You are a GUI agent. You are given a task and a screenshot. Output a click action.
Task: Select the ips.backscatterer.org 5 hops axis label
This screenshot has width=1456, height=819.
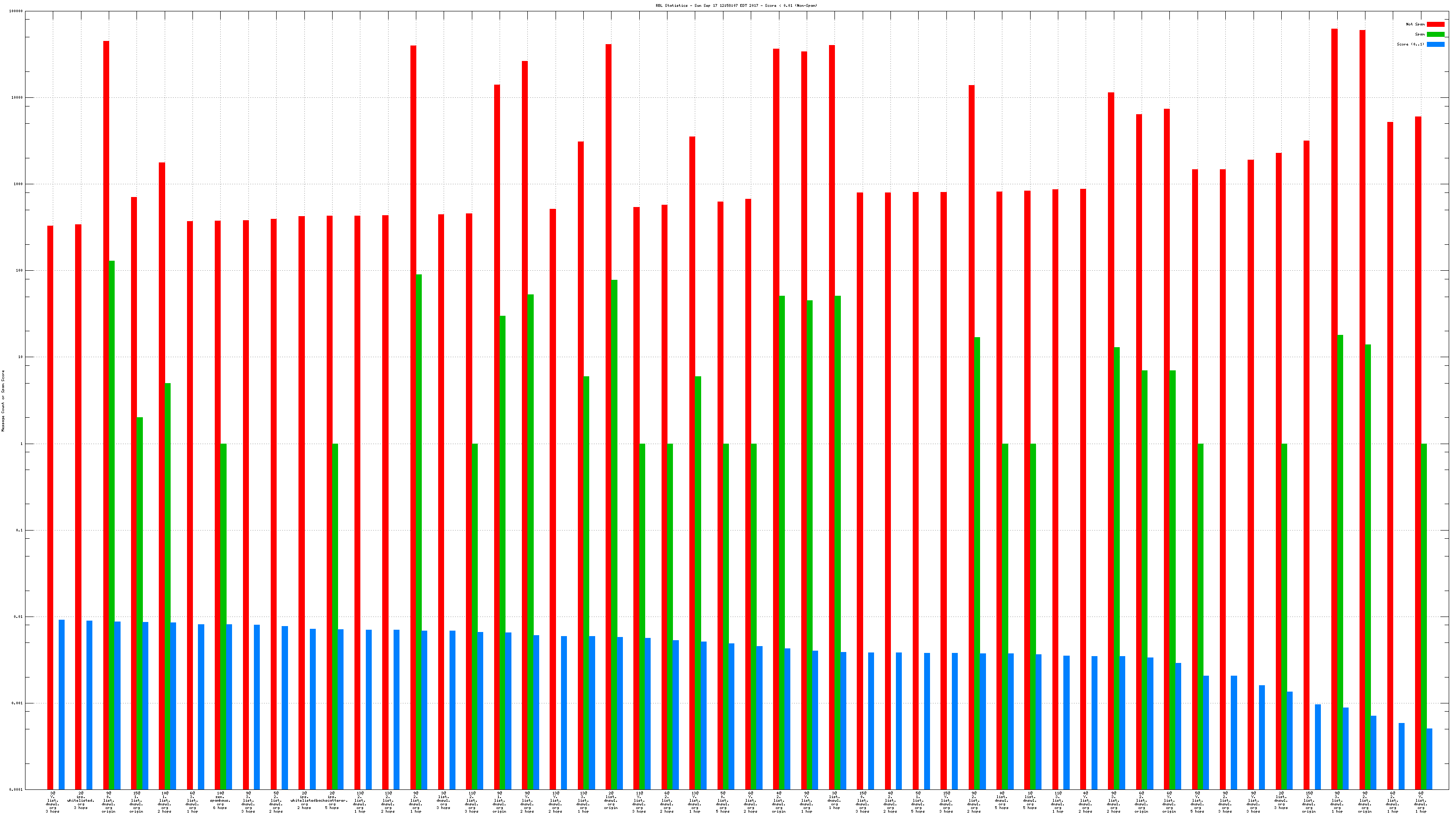[x=332, y=800]
